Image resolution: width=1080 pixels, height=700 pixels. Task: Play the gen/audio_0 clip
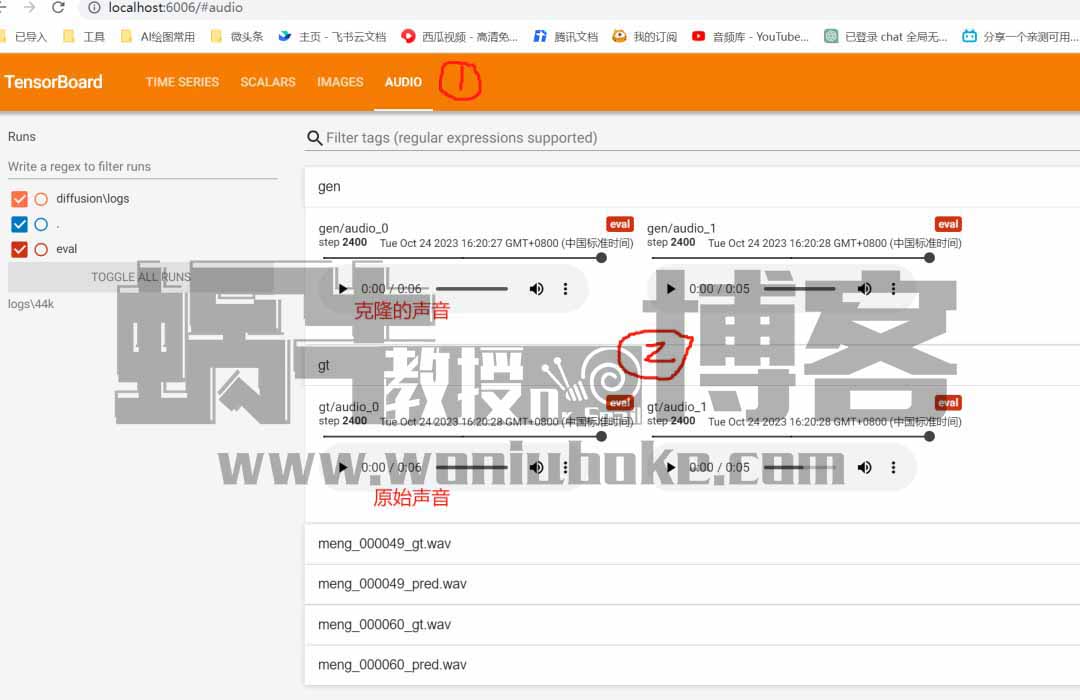click(343, 289)
